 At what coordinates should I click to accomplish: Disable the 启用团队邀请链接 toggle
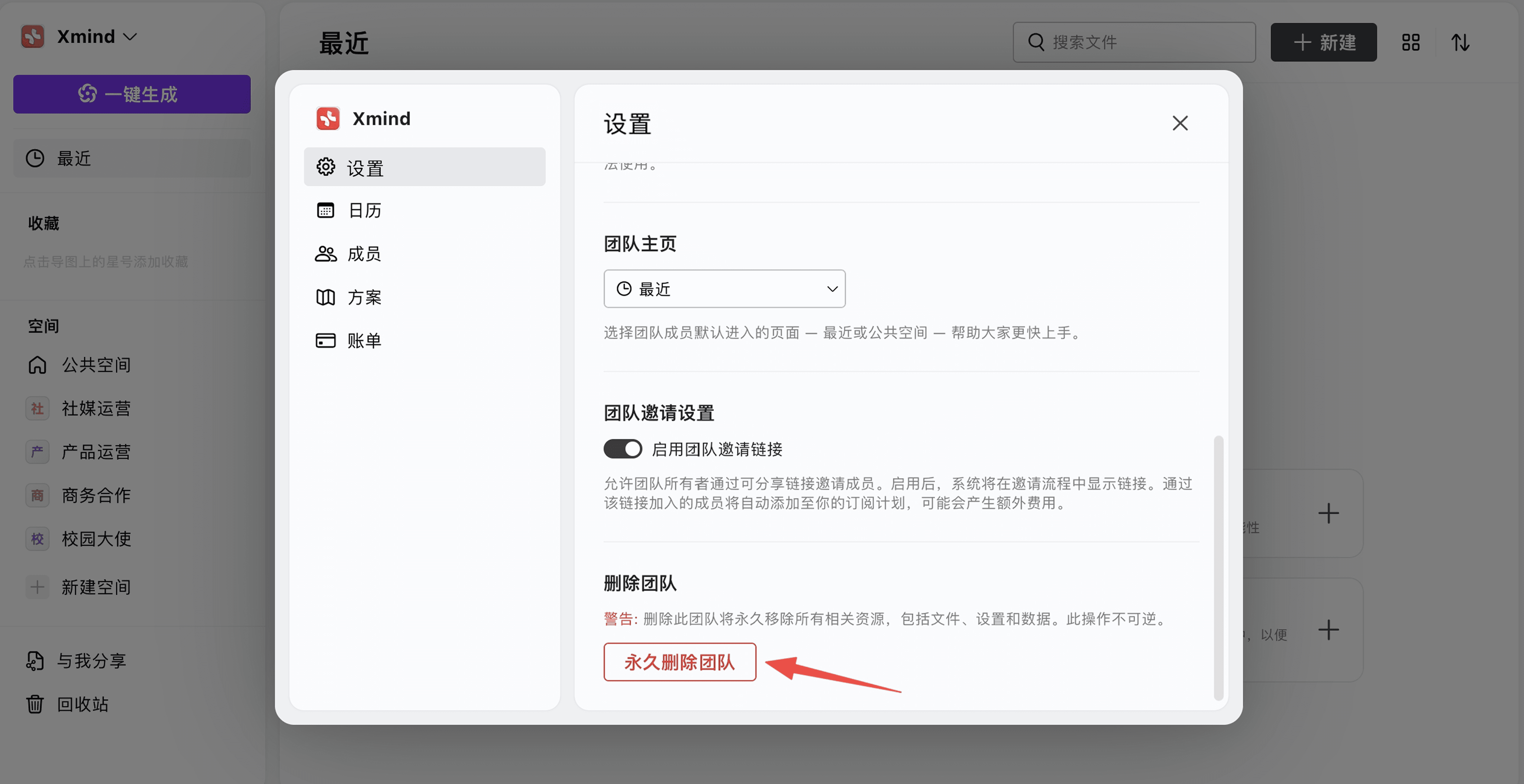click(x=622, y=449)
